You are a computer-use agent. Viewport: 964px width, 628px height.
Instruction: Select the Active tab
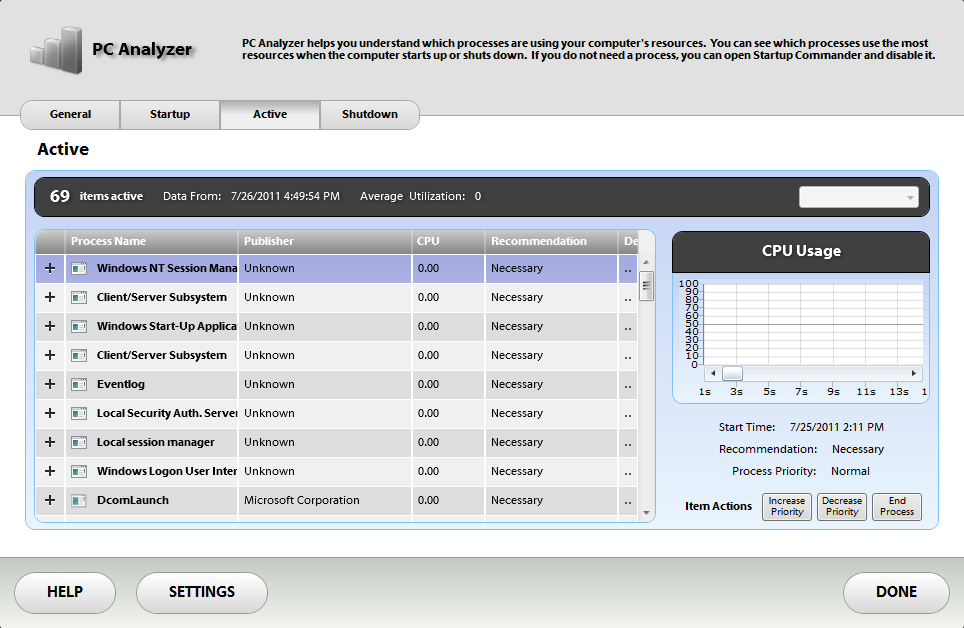(x=270, y=114)
